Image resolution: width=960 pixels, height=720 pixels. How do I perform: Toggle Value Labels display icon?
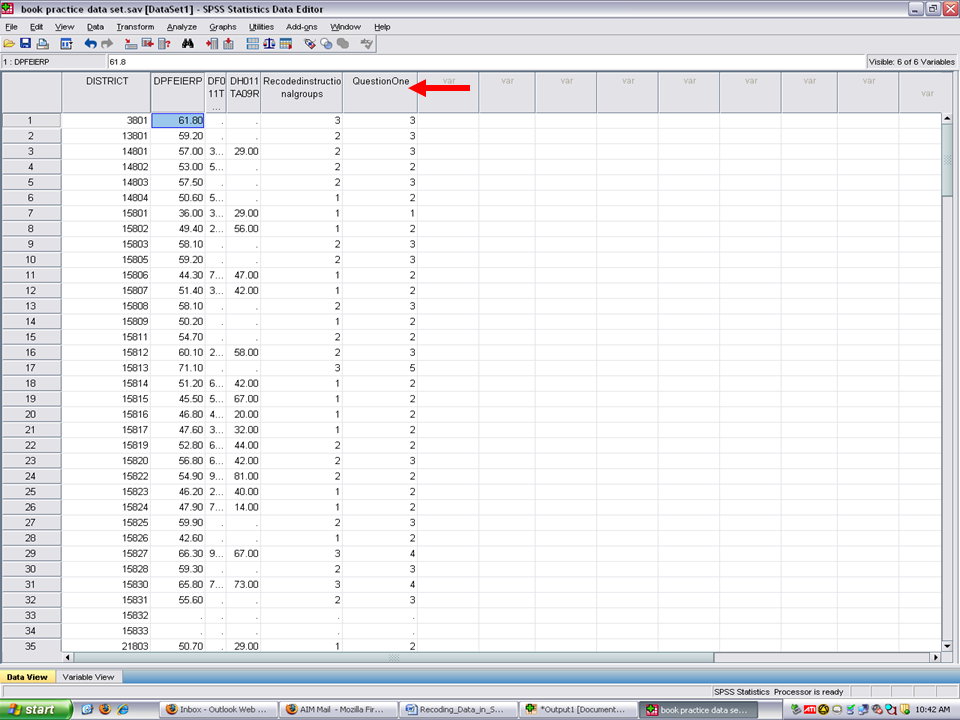[310, 44]
